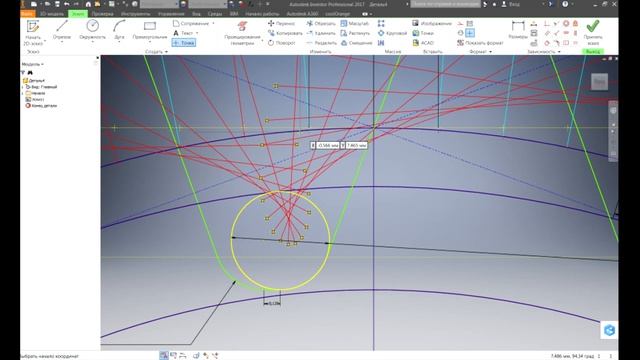The height and width of the screenshot is (360, 640).
Task: Click Finish Sketch green checkmark
Action: (593, 33)
